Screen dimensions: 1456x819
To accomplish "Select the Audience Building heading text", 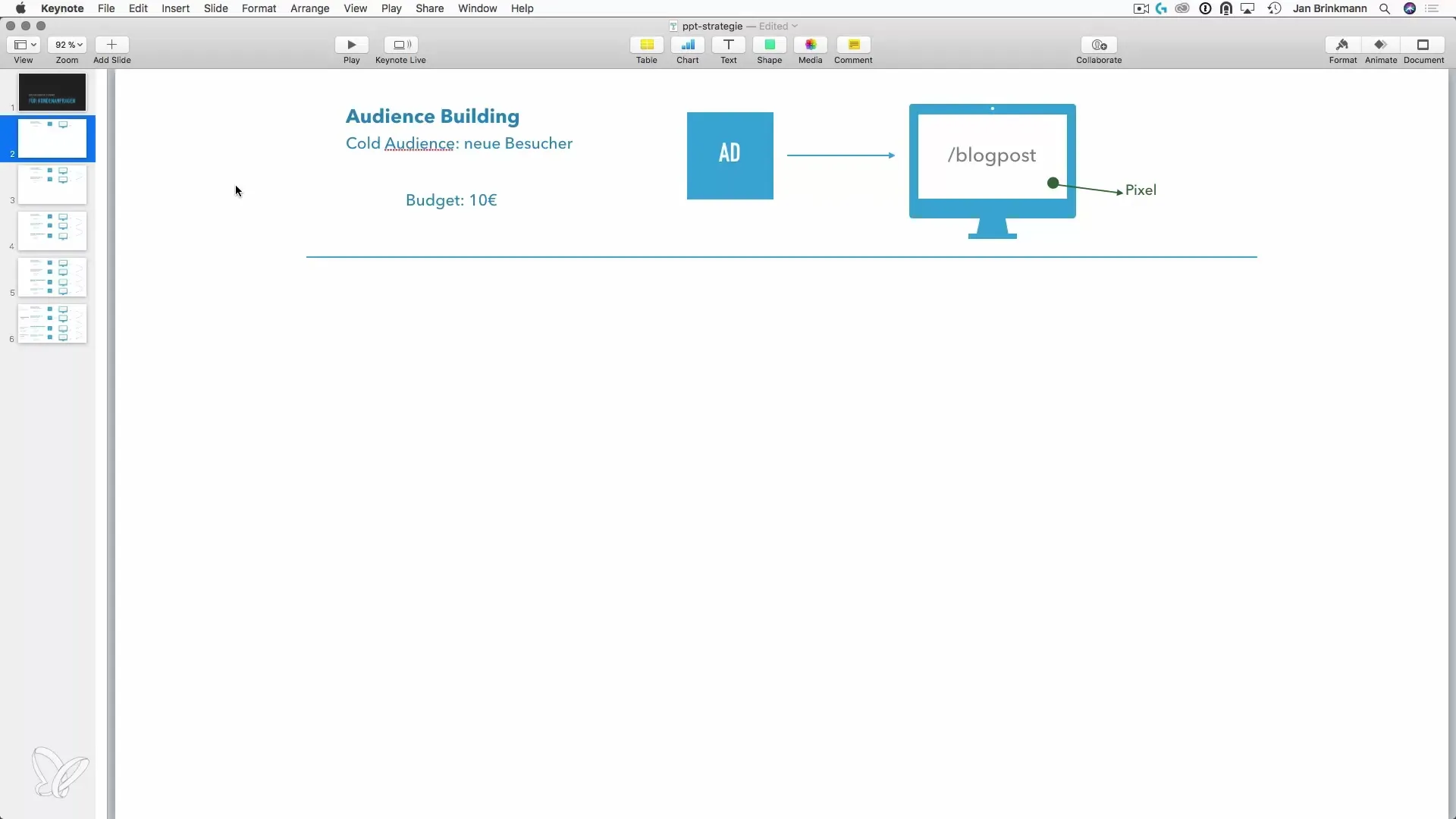I will (x=433, y=116).
